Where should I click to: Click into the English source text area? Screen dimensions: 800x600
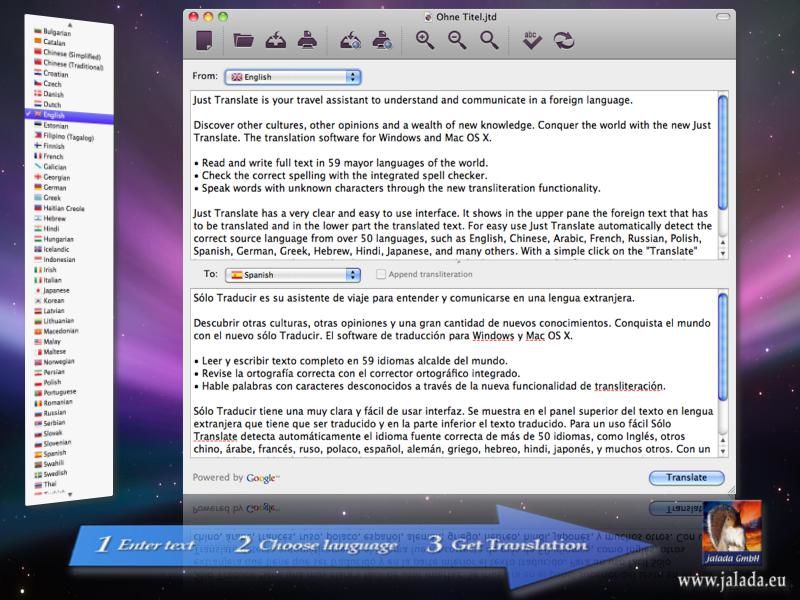pyautogui.click(x=453, y=175)
